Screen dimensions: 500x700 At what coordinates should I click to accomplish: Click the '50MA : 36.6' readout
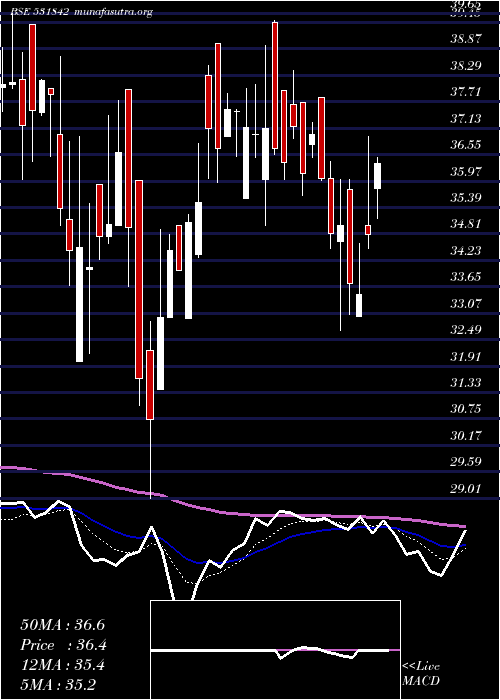tap(62, 625)
